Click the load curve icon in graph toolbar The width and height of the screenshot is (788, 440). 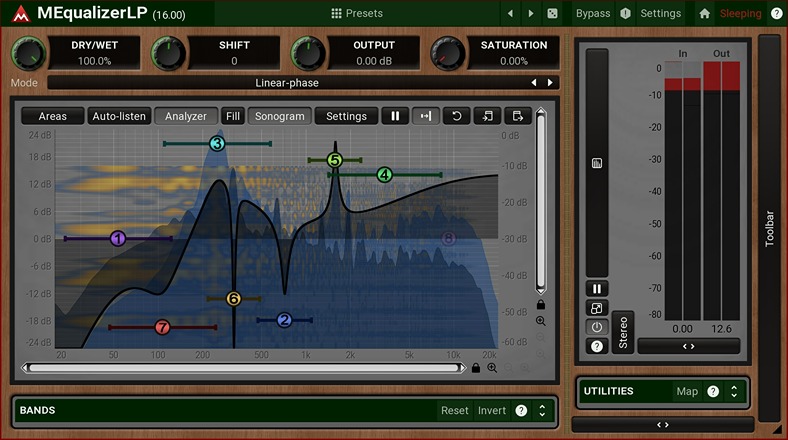[x=487, y=116]
